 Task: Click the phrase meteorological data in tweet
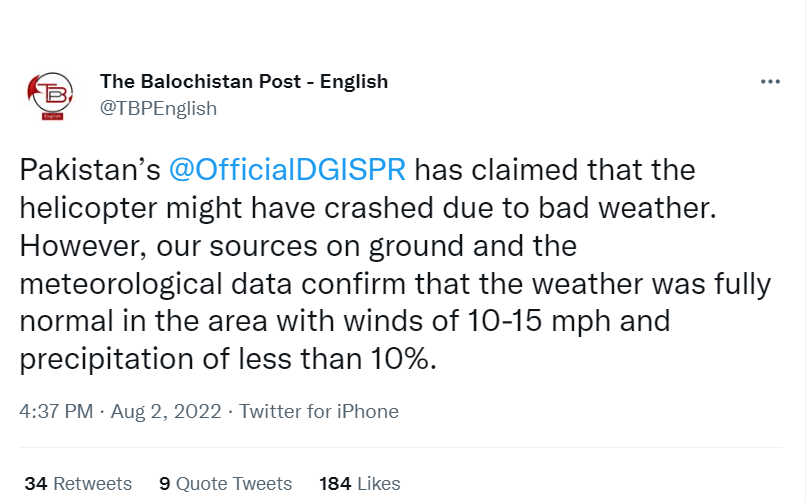coord(156,284)
